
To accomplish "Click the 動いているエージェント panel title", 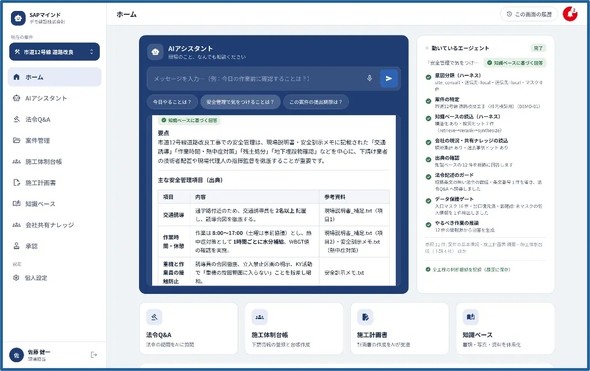I will [460, 48].
